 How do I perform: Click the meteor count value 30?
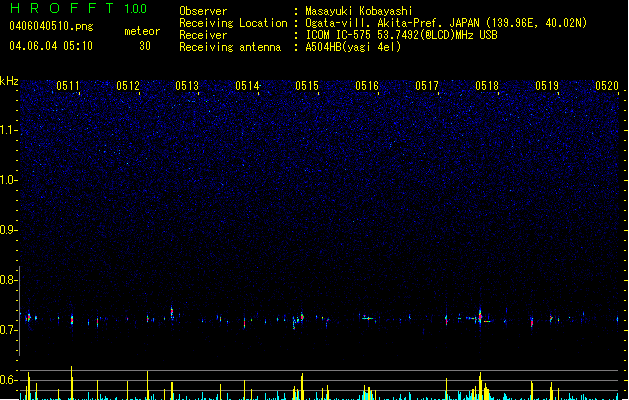(145, 46)
